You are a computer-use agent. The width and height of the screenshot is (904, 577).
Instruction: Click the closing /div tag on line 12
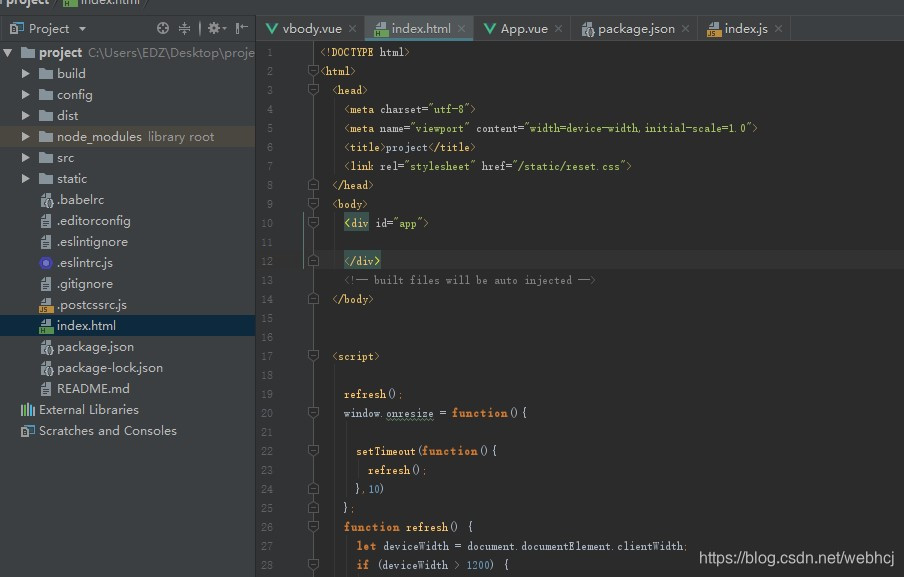click(x=362, y=261)
